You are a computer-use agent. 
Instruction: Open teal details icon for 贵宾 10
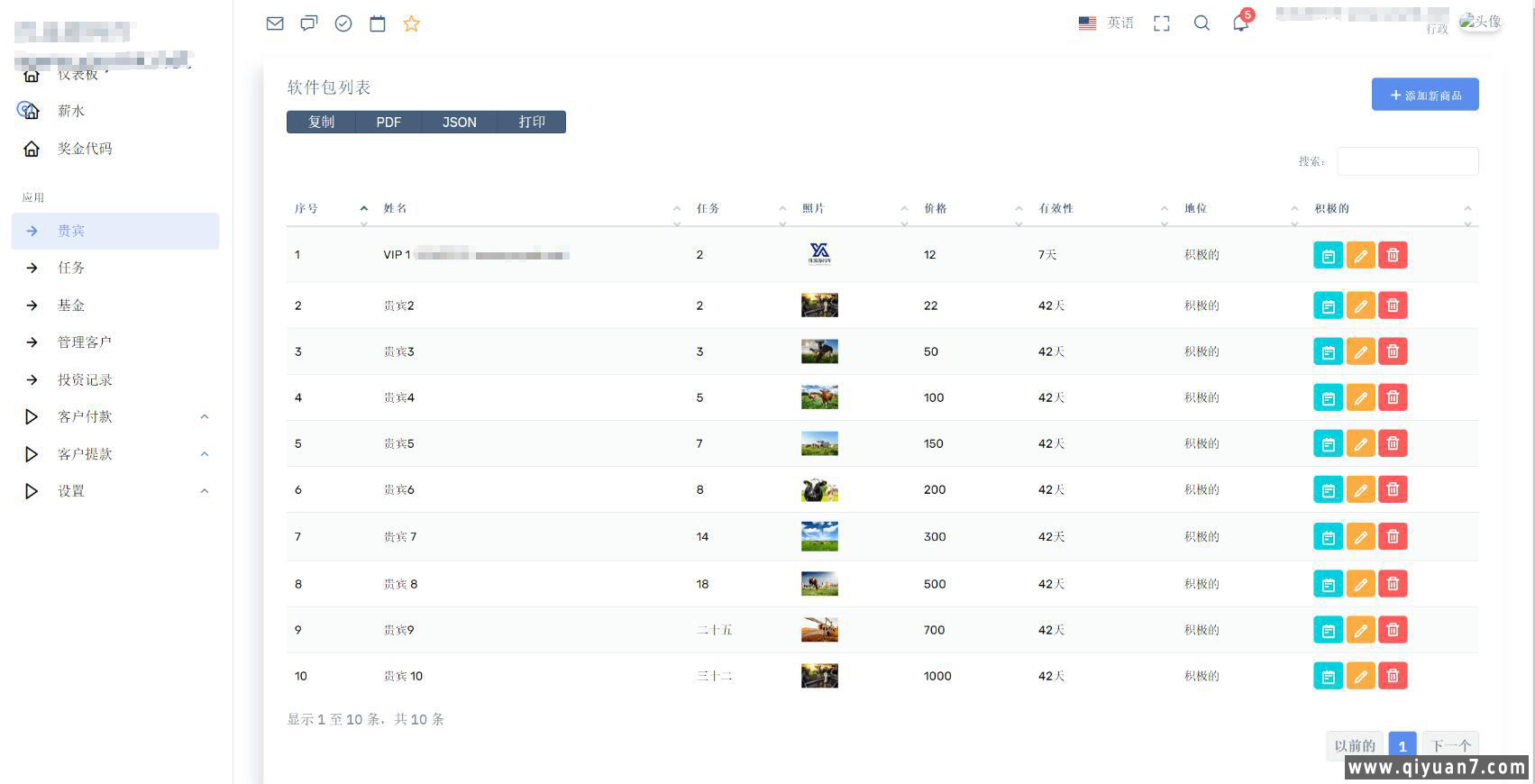point(1328,676)
